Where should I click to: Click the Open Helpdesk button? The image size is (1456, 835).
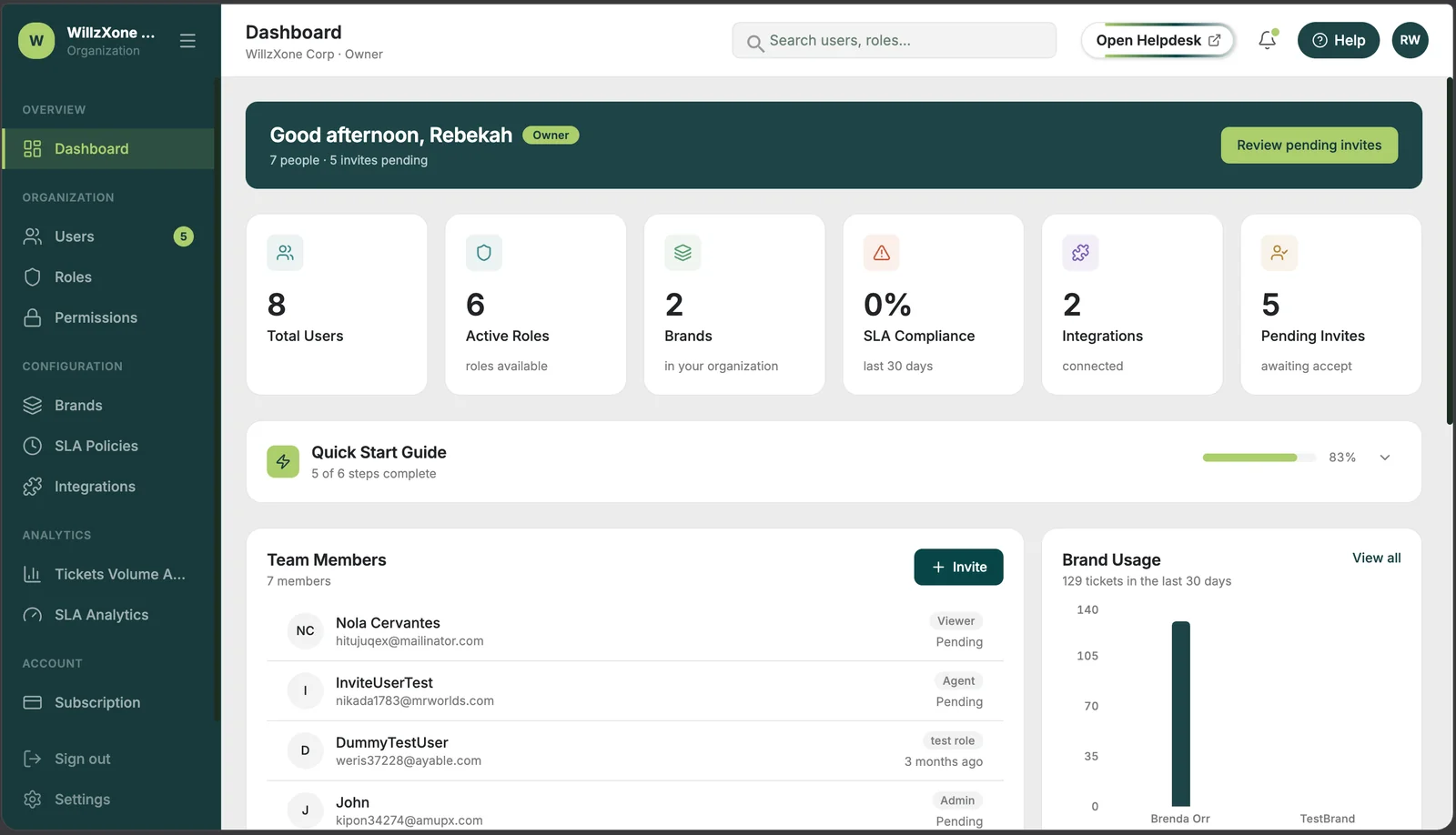point(1158,40)
